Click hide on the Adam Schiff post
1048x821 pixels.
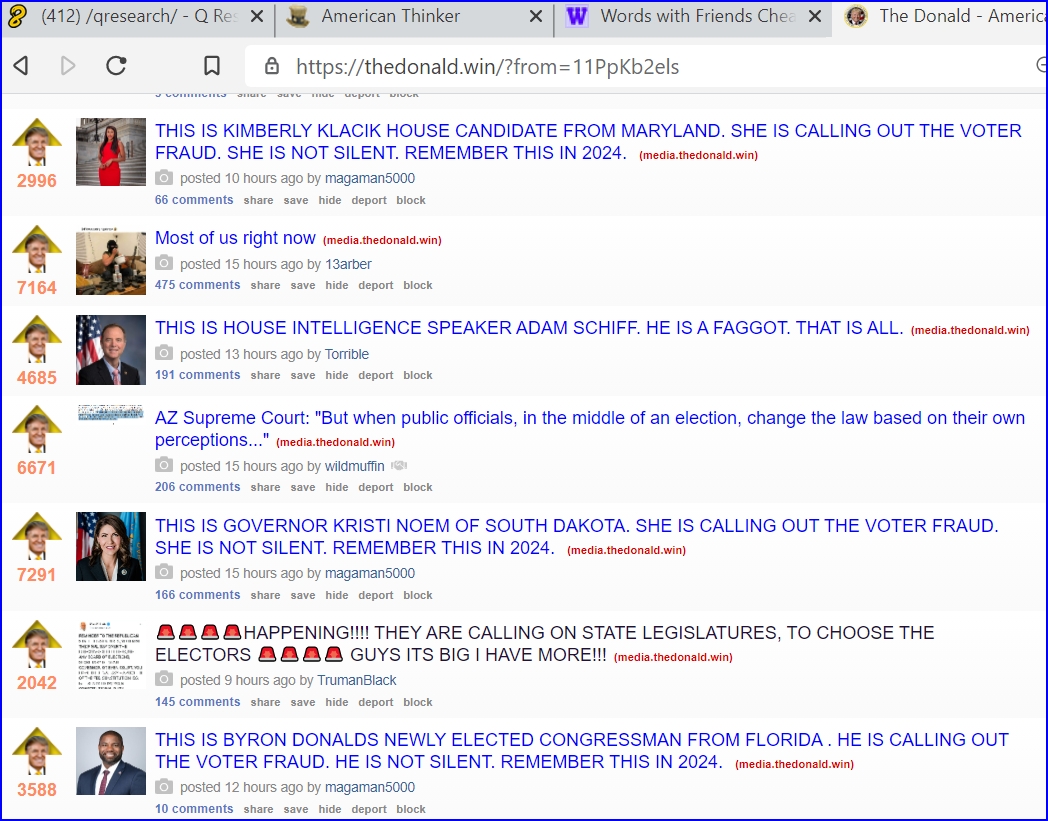coord(337,375)
